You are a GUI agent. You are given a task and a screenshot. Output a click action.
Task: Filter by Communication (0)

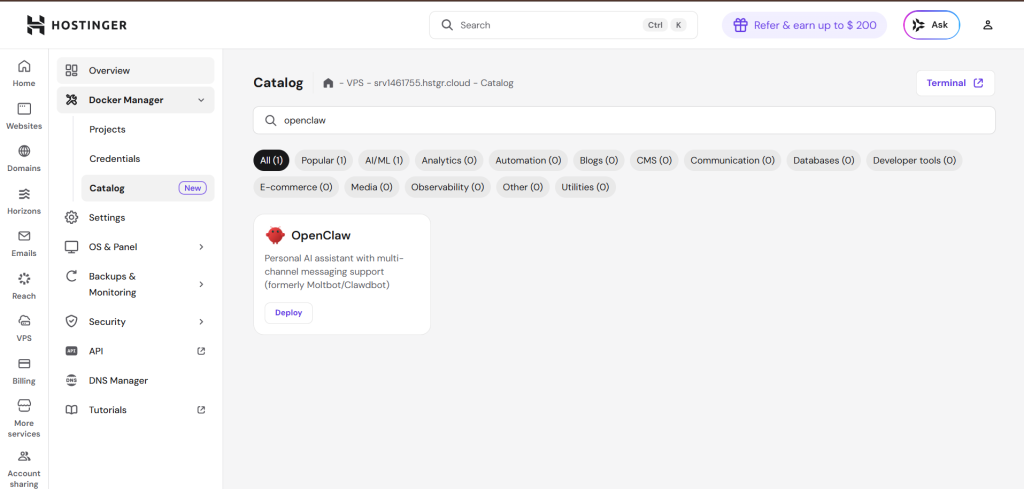733,160
